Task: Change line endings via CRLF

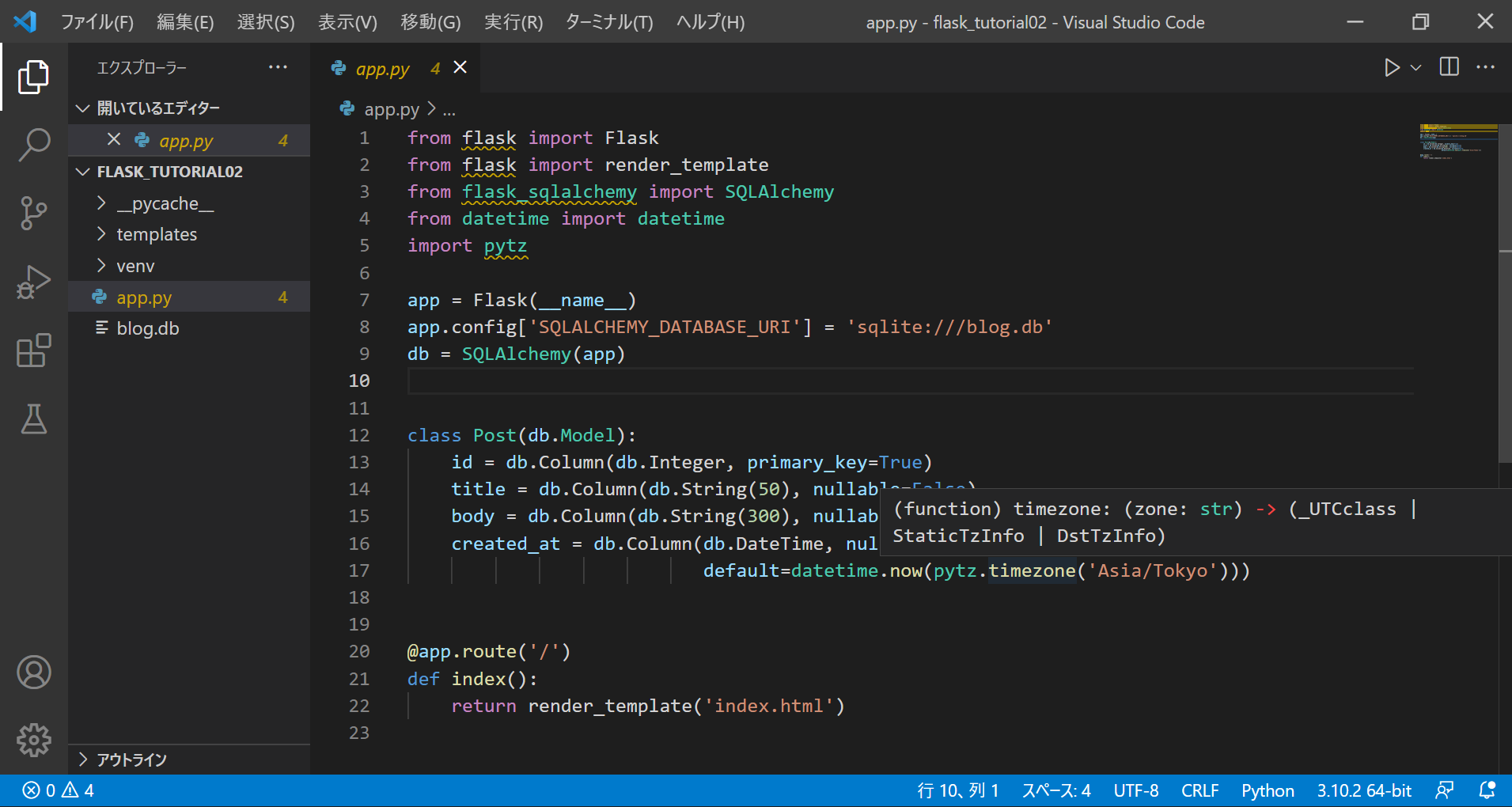Action: pyautogui.click(x=1199, y=790)
